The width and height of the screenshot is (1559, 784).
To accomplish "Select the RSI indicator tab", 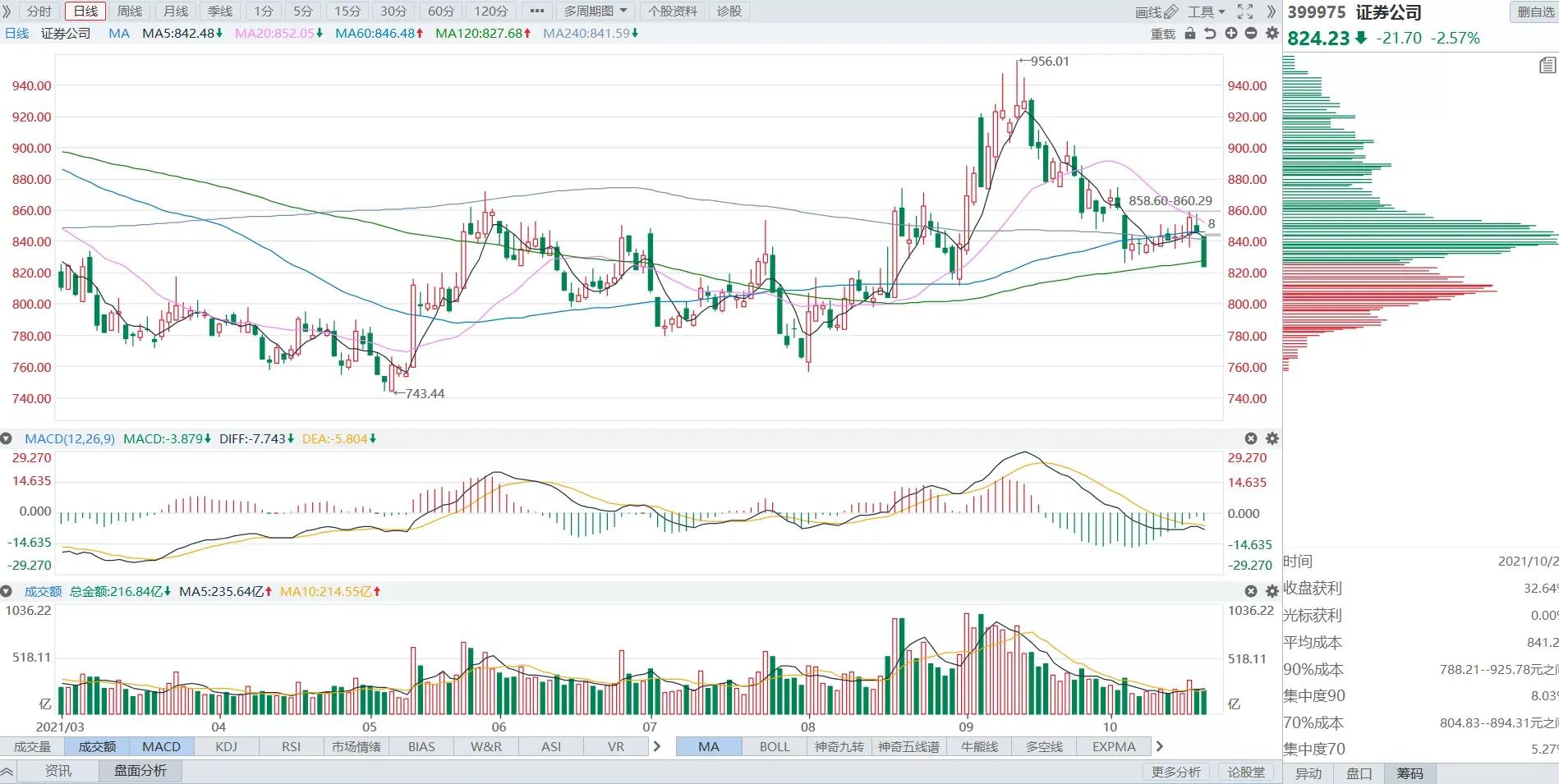I will click(x=291, y=746).
